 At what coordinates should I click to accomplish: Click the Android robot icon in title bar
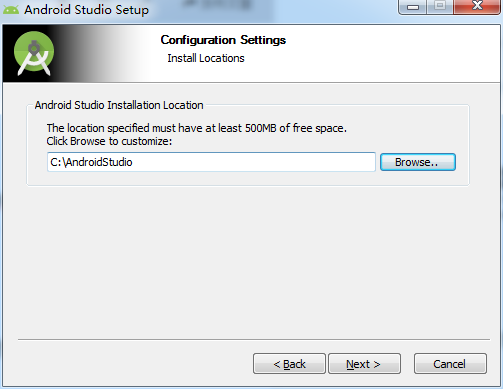tap(11, 9)
